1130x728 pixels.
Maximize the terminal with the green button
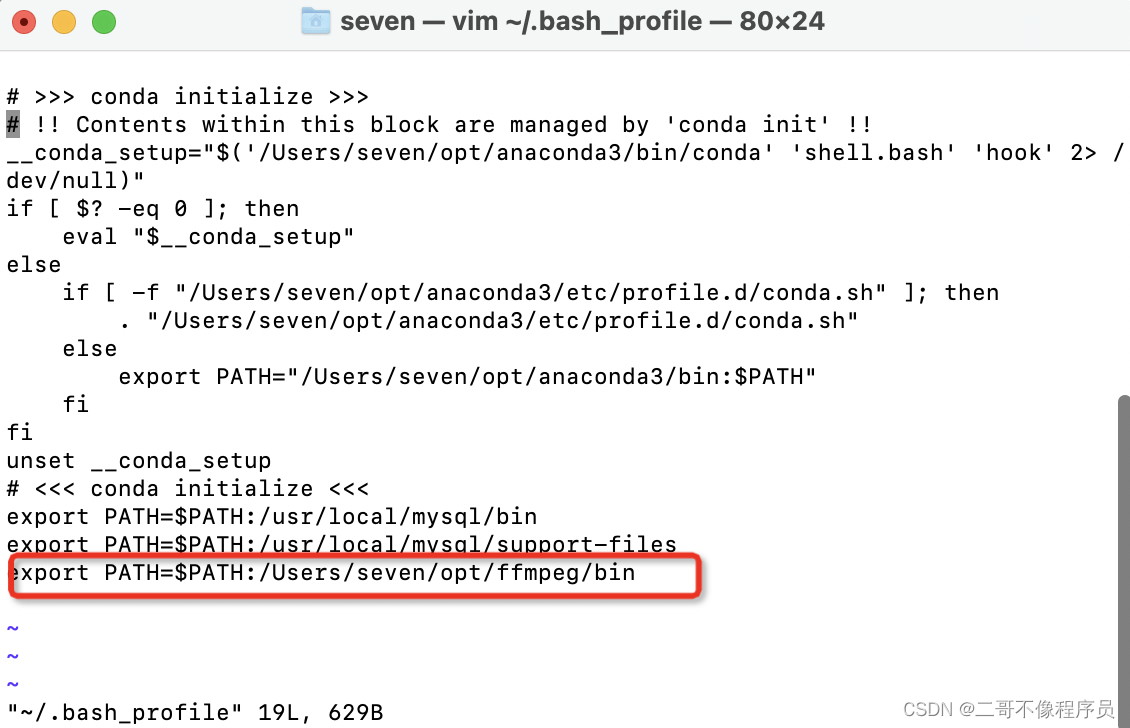point(104,21)
